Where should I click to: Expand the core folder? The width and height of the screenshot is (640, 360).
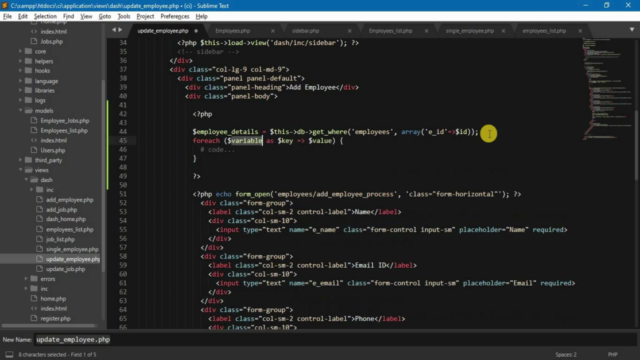pyautogui.click(x=20, y=51)
